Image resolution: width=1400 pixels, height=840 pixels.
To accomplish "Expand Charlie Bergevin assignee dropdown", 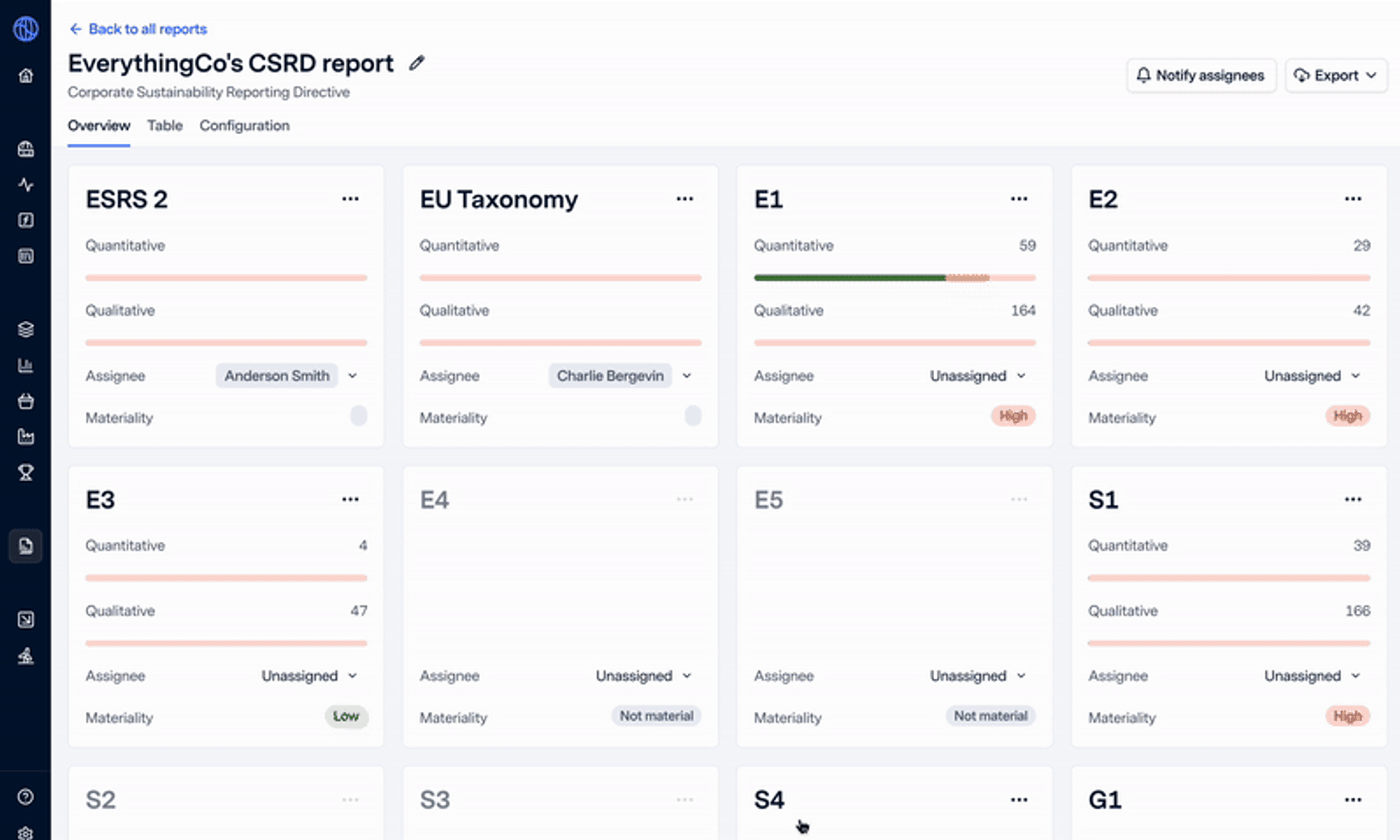I will point(687,376).
